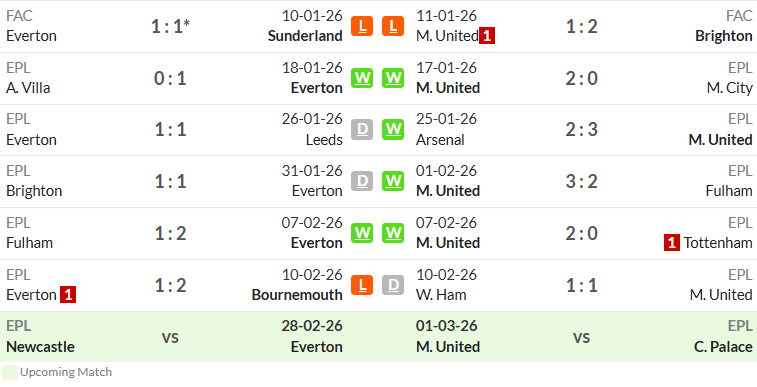This screenshot has height=387, width=757.
Task: Open the 1:1* Everton vs Sunderland score
Action: tap(170, 26)
